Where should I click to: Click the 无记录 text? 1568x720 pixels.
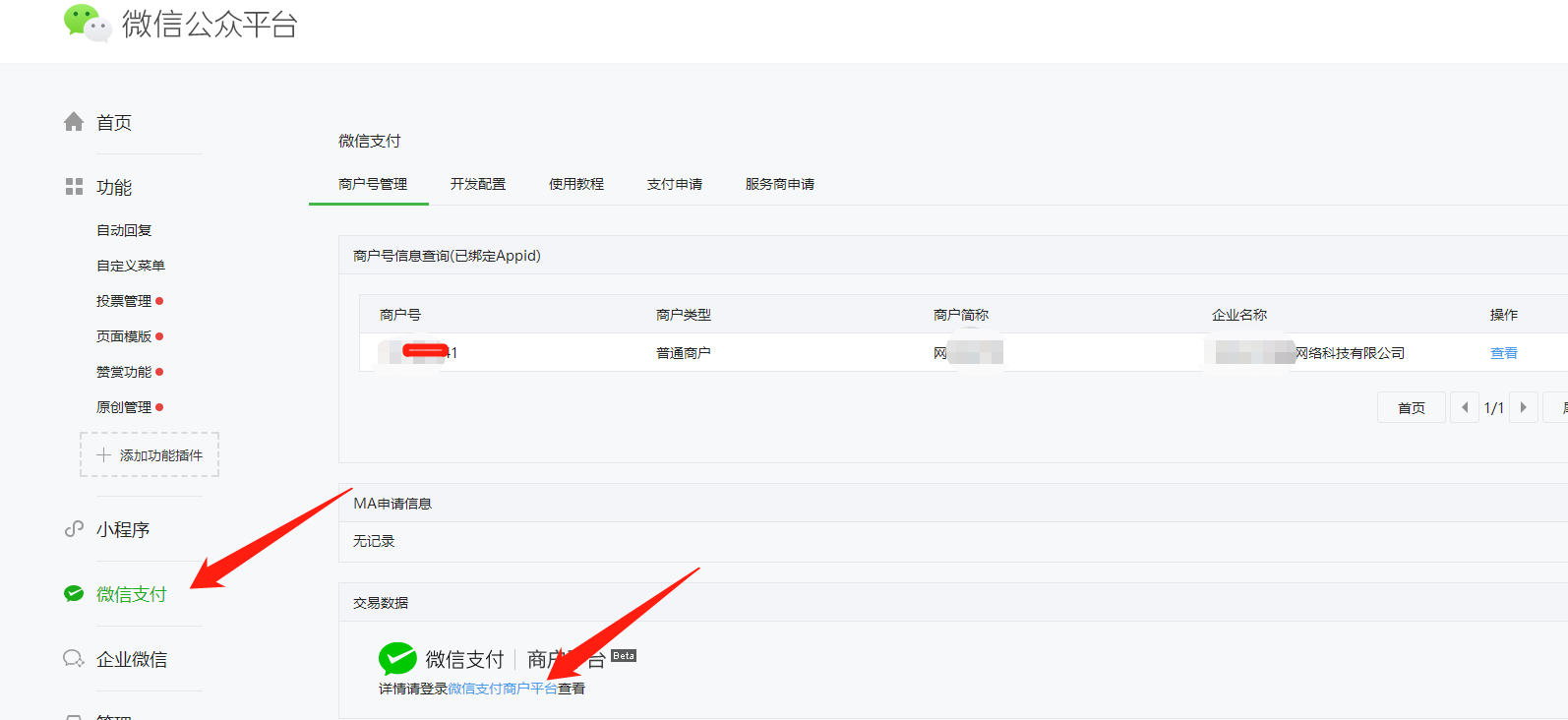tap(374, 541)
